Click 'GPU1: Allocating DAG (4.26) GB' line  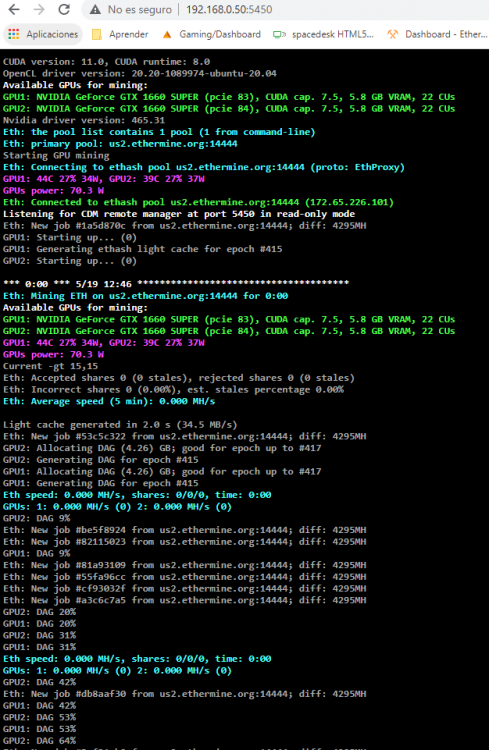[x=162, y=472]
